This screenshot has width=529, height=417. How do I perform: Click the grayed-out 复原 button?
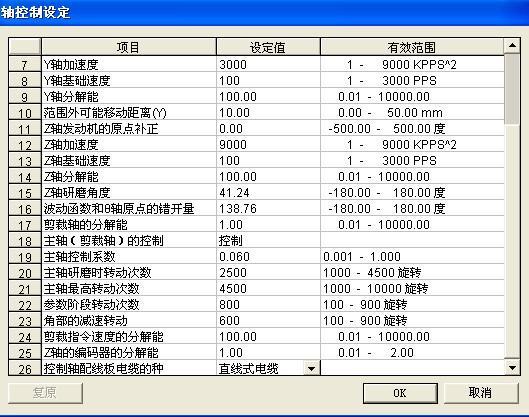(x=45, y=393)
